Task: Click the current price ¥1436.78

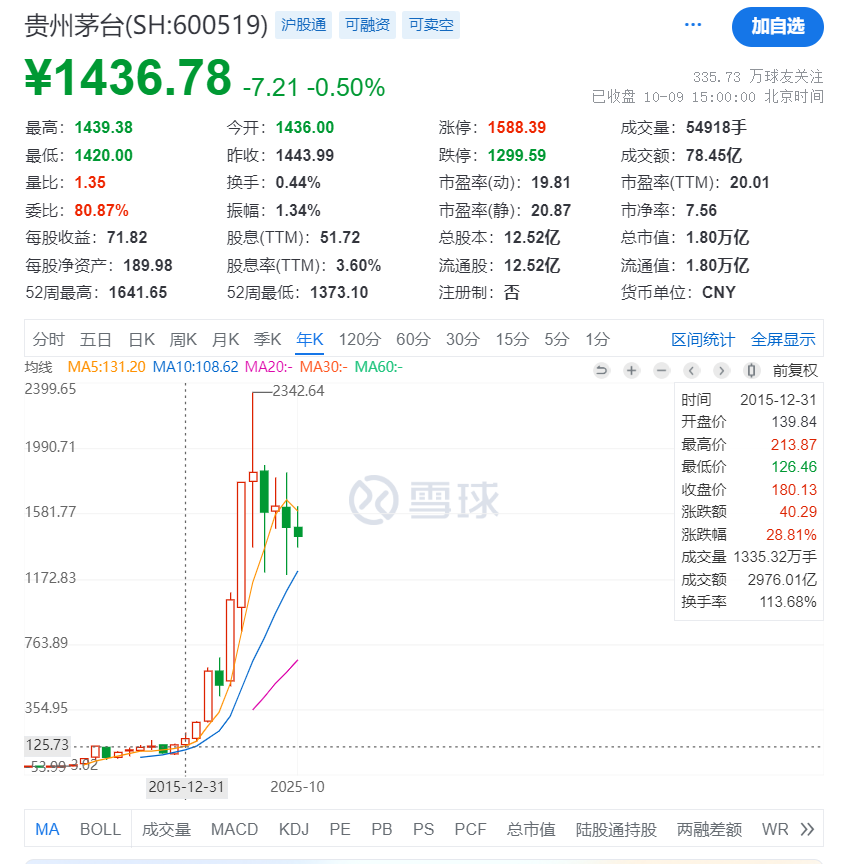Action: (128, 77)
